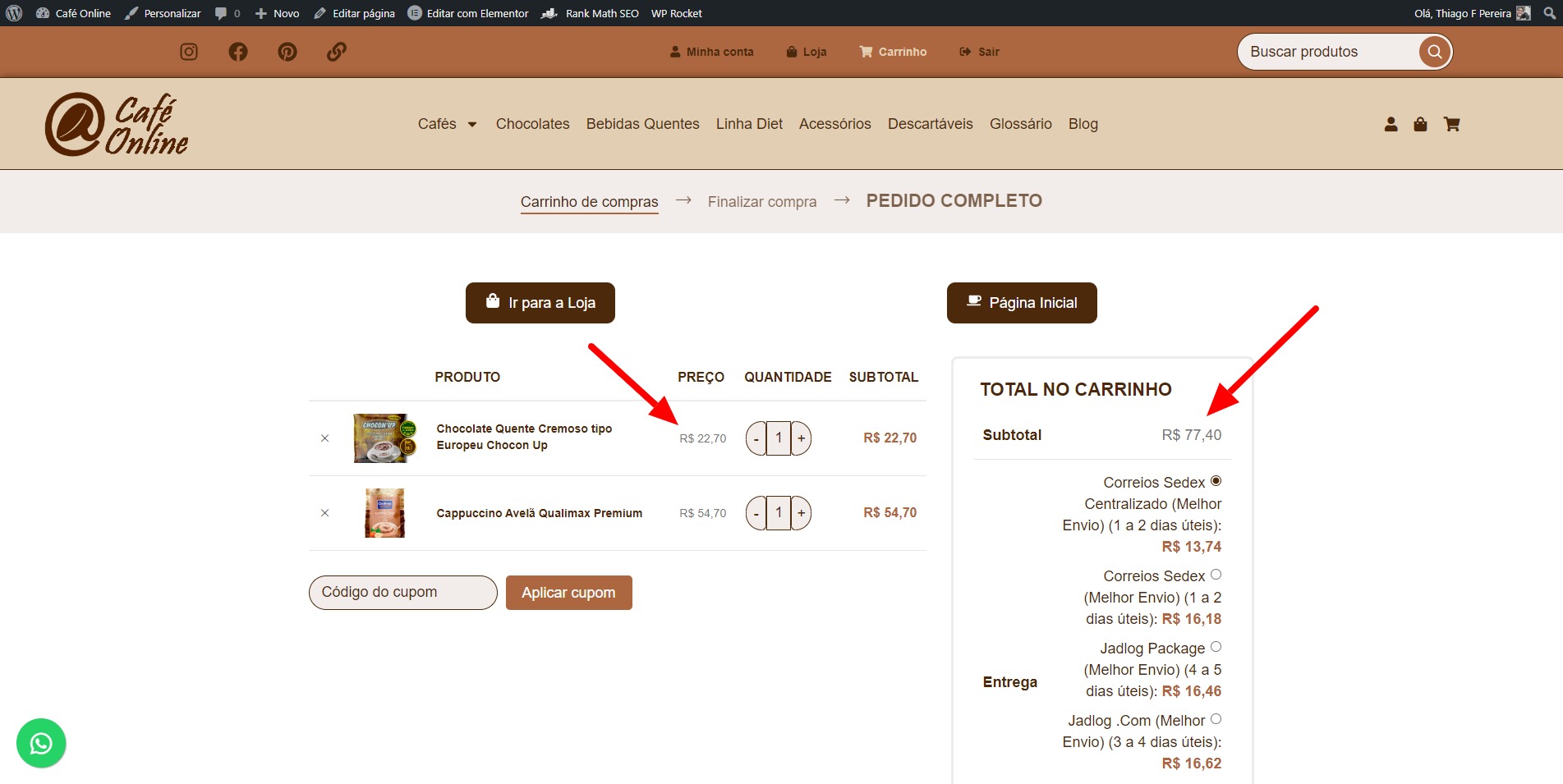This screenshot has width=1563, height=784.
Task: Open Cappuccino Avelã Qualimax Premium product link
Action: point(540,513)
